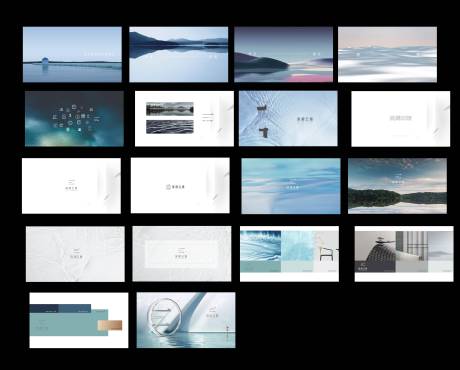460x370 pixels.
Task: Select the pale wavy abstract landscape thumbnail
Action: pyautogui.click(x=387, y=54)
